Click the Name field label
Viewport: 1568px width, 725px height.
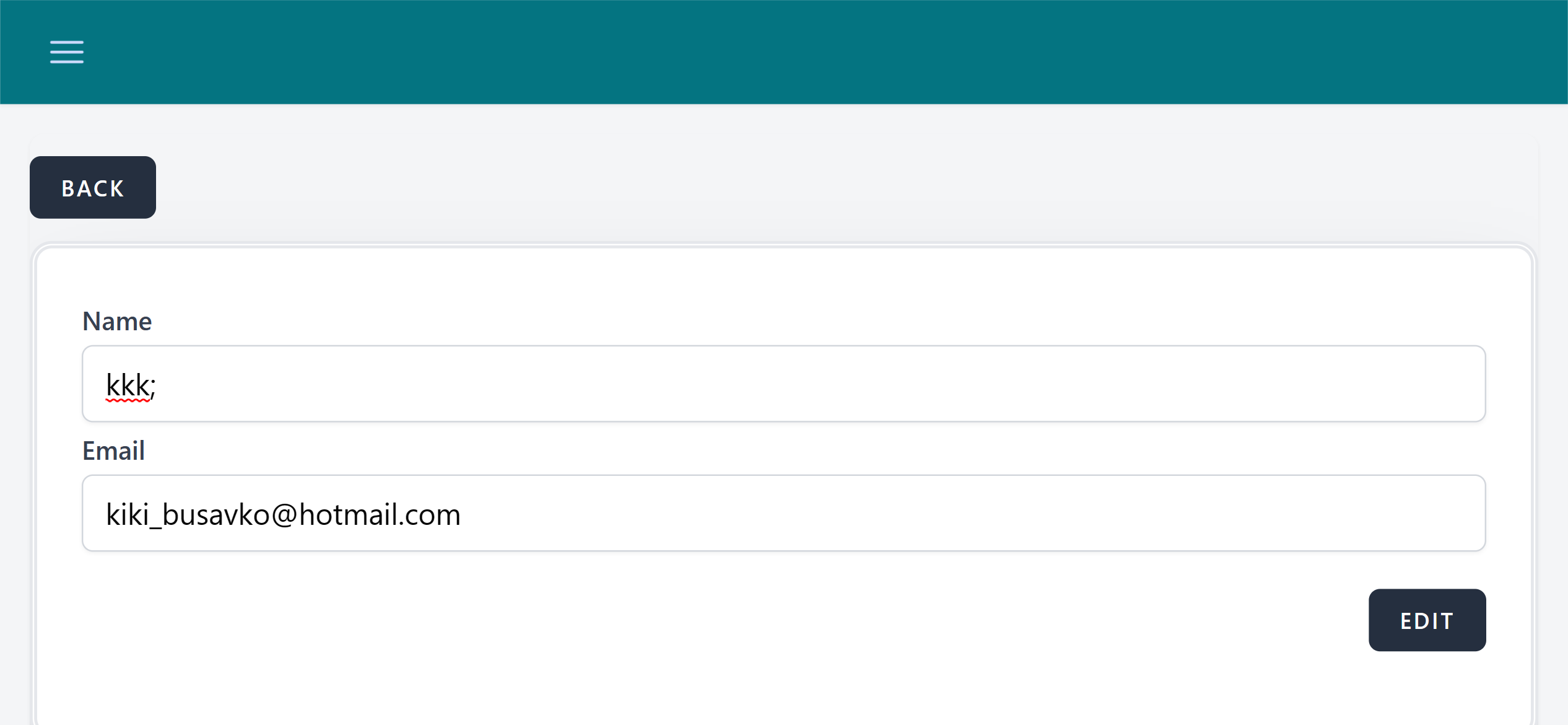tap(117, 322)
